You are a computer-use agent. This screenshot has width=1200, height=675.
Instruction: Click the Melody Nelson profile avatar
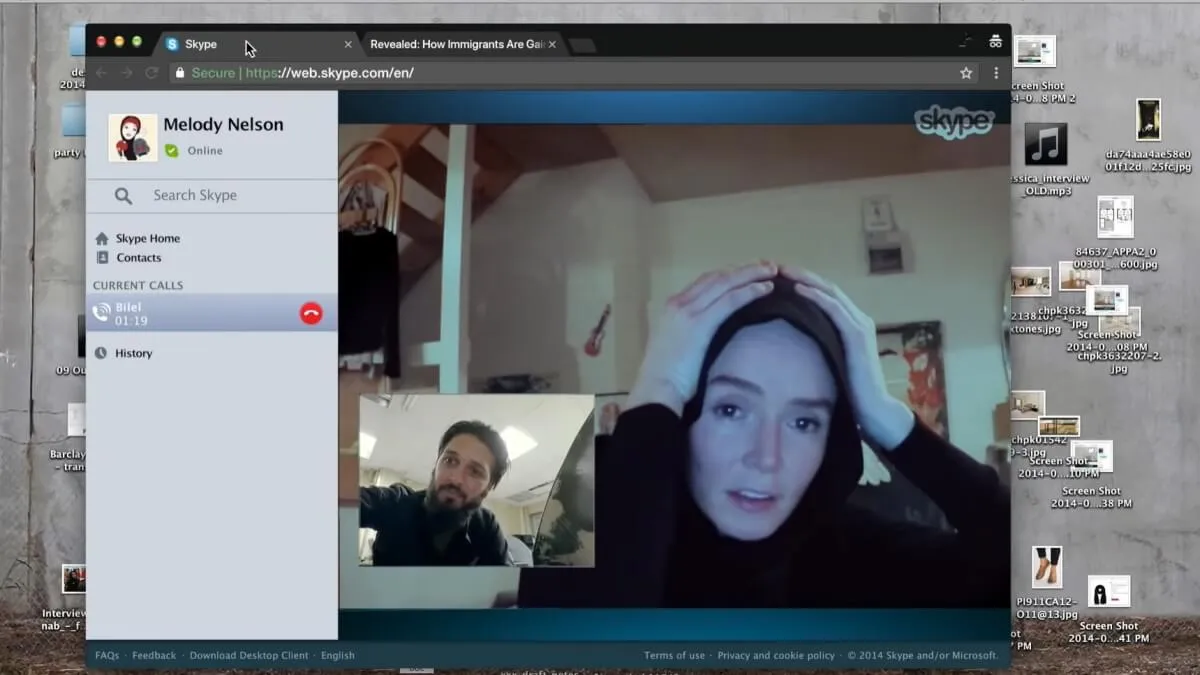[133, 138]
